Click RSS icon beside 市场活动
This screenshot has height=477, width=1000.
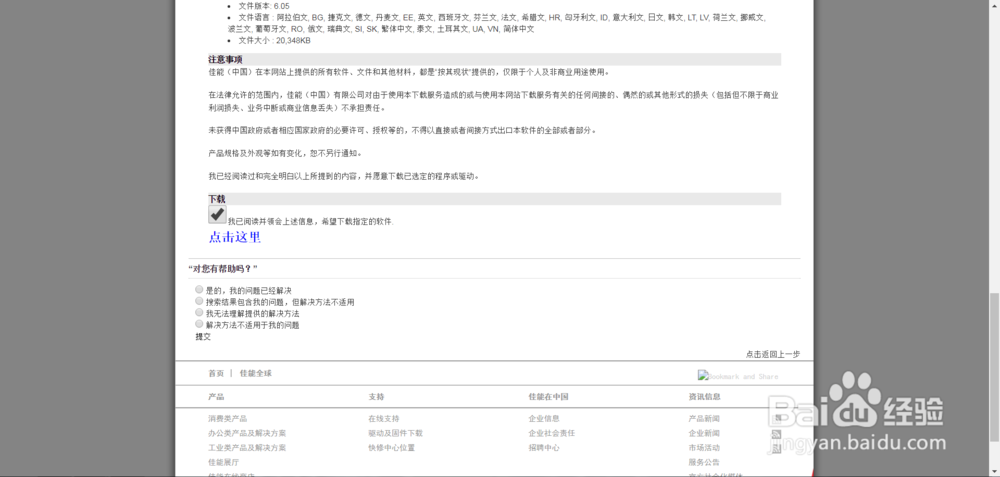point(776,449)
